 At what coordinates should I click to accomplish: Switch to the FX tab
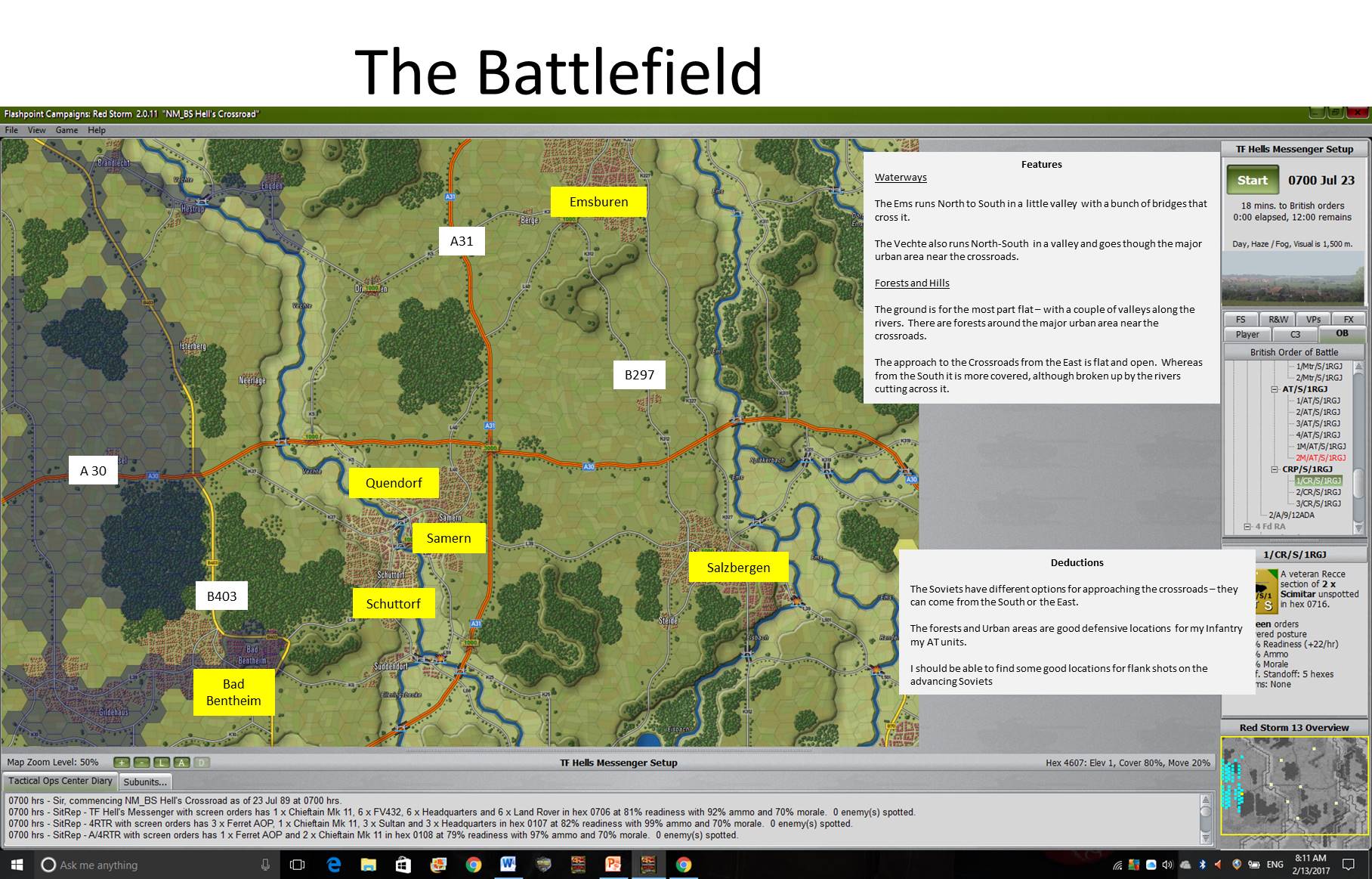click(x=1349, y=319)
